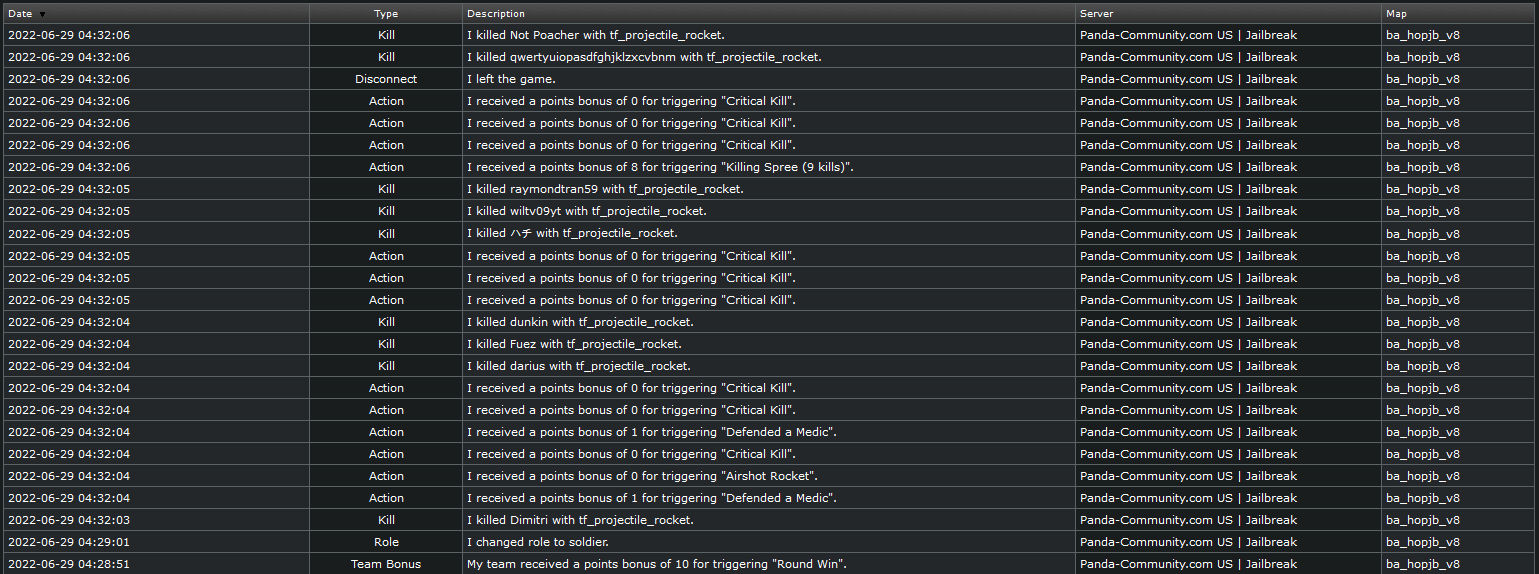Click the Round Win team bonus row
This screenshot has width=1539, height=574.
(657, 564)
